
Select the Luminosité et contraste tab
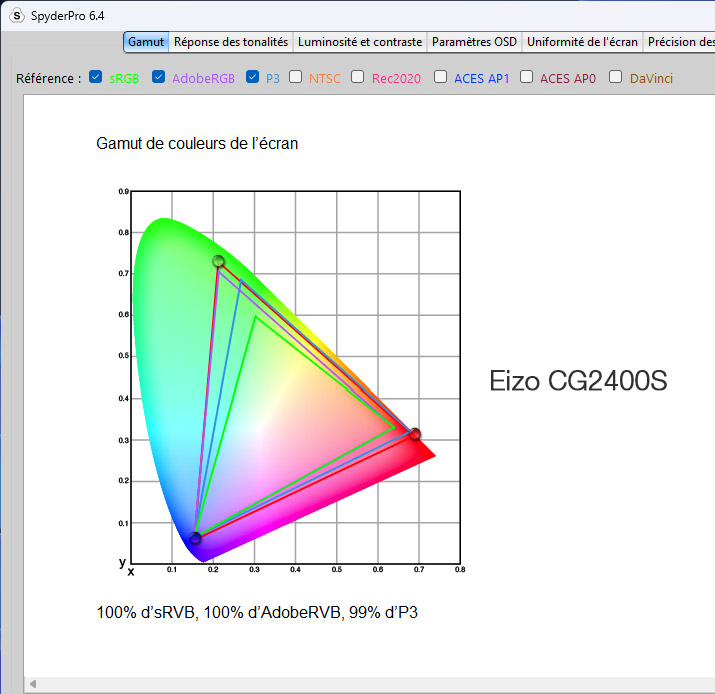tap(360, 42)
